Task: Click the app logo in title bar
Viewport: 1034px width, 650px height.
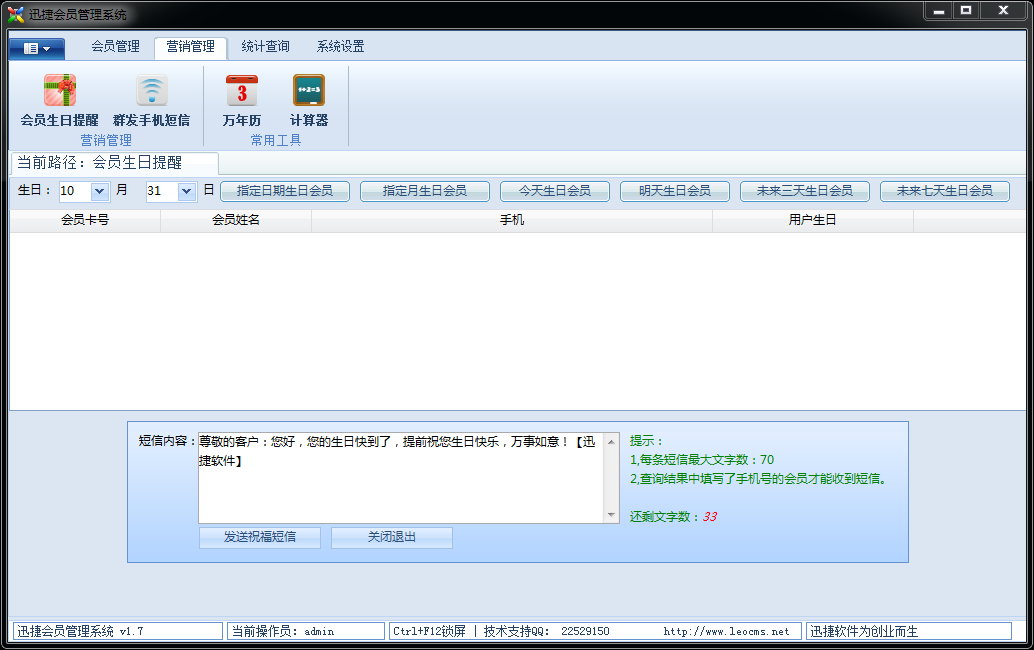Action: [16, 14]
